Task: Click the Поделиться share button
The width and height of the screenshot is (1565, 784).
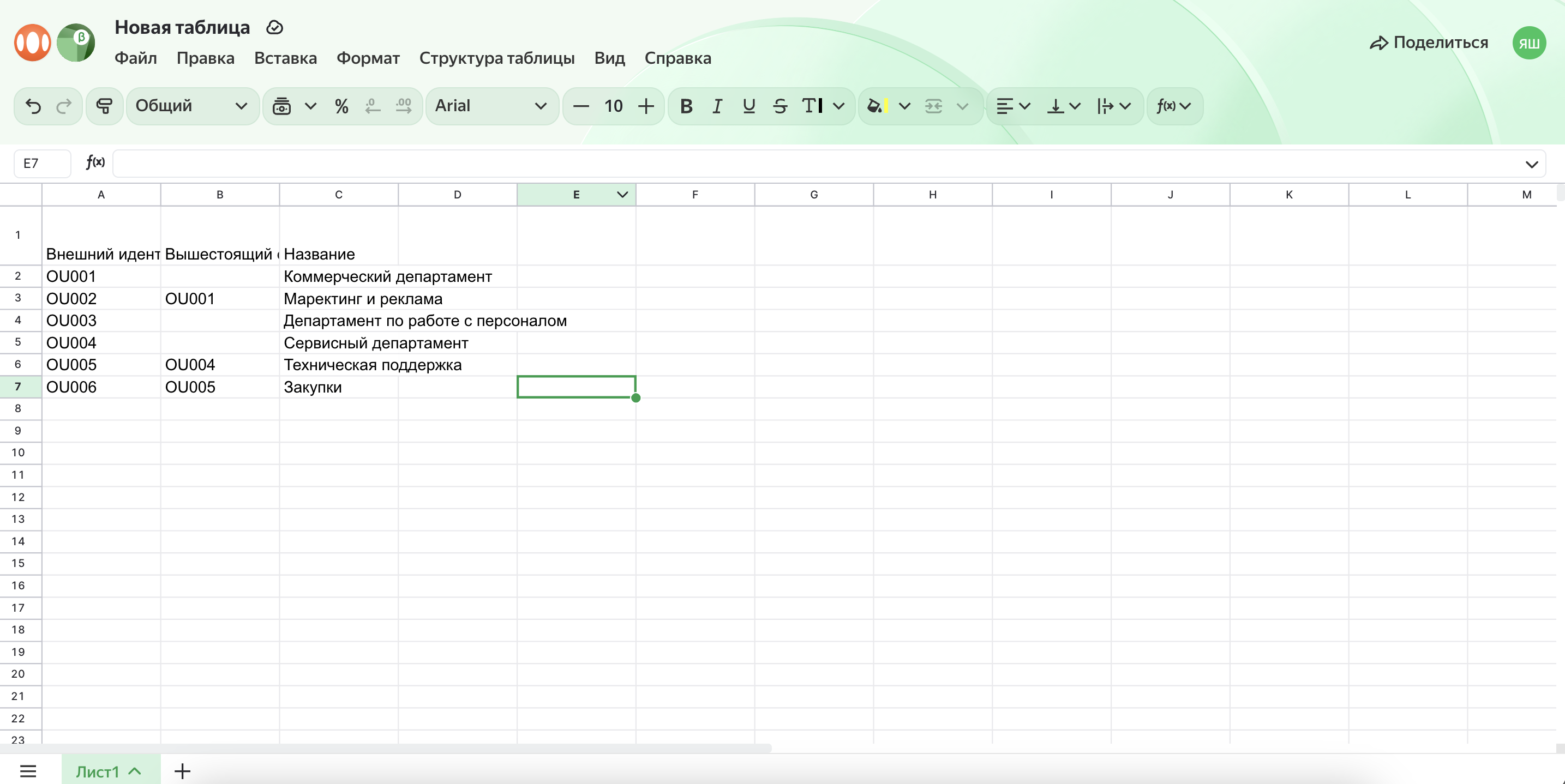Action: pos(1429,43)
